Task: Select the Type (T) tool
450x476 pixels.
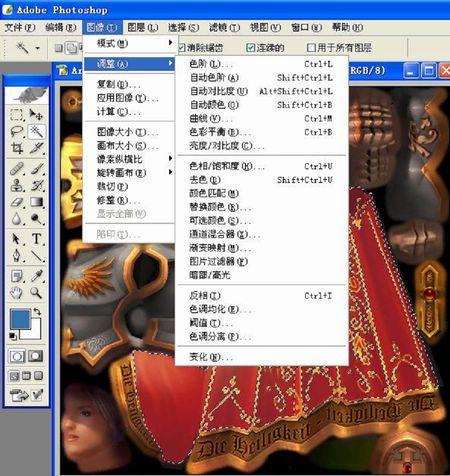Action: pos(36,239)
